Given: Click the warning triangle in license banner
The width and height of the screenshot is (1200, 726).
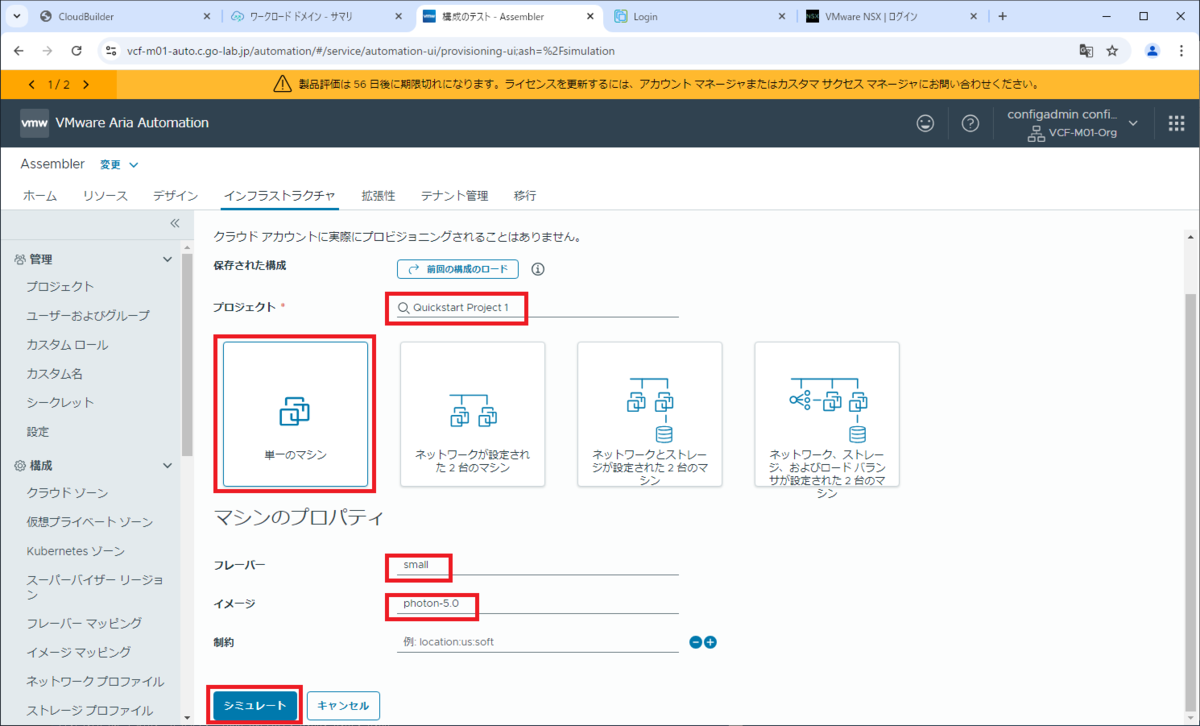Looking at the screenshot, I should click(x=282, y=85).
